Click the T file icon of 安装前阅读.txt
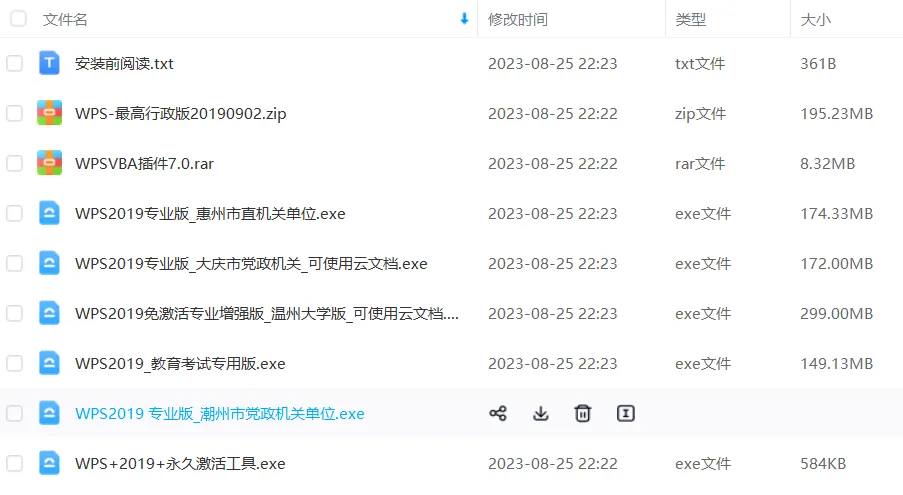 (x=49, y=63)
